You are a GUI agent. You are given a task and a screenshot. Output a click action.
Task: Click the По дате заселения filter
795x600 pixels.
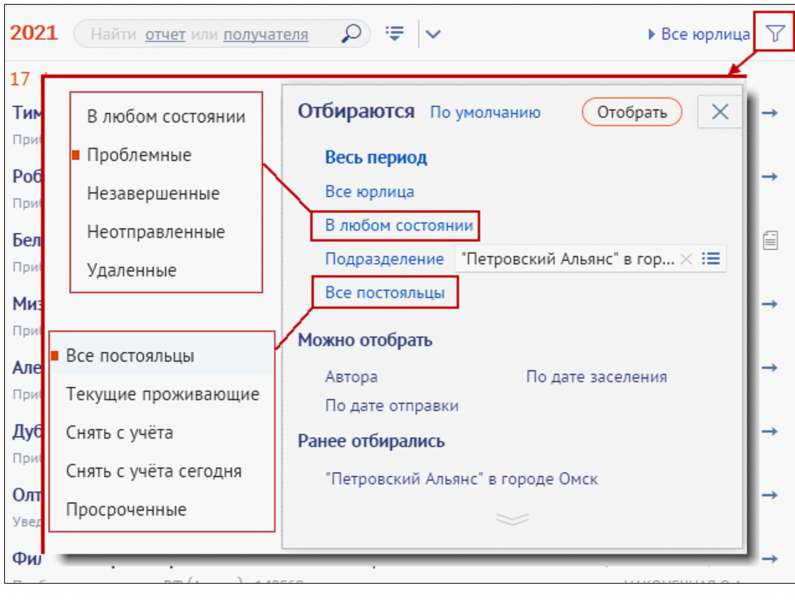click(x=596, y=377)
